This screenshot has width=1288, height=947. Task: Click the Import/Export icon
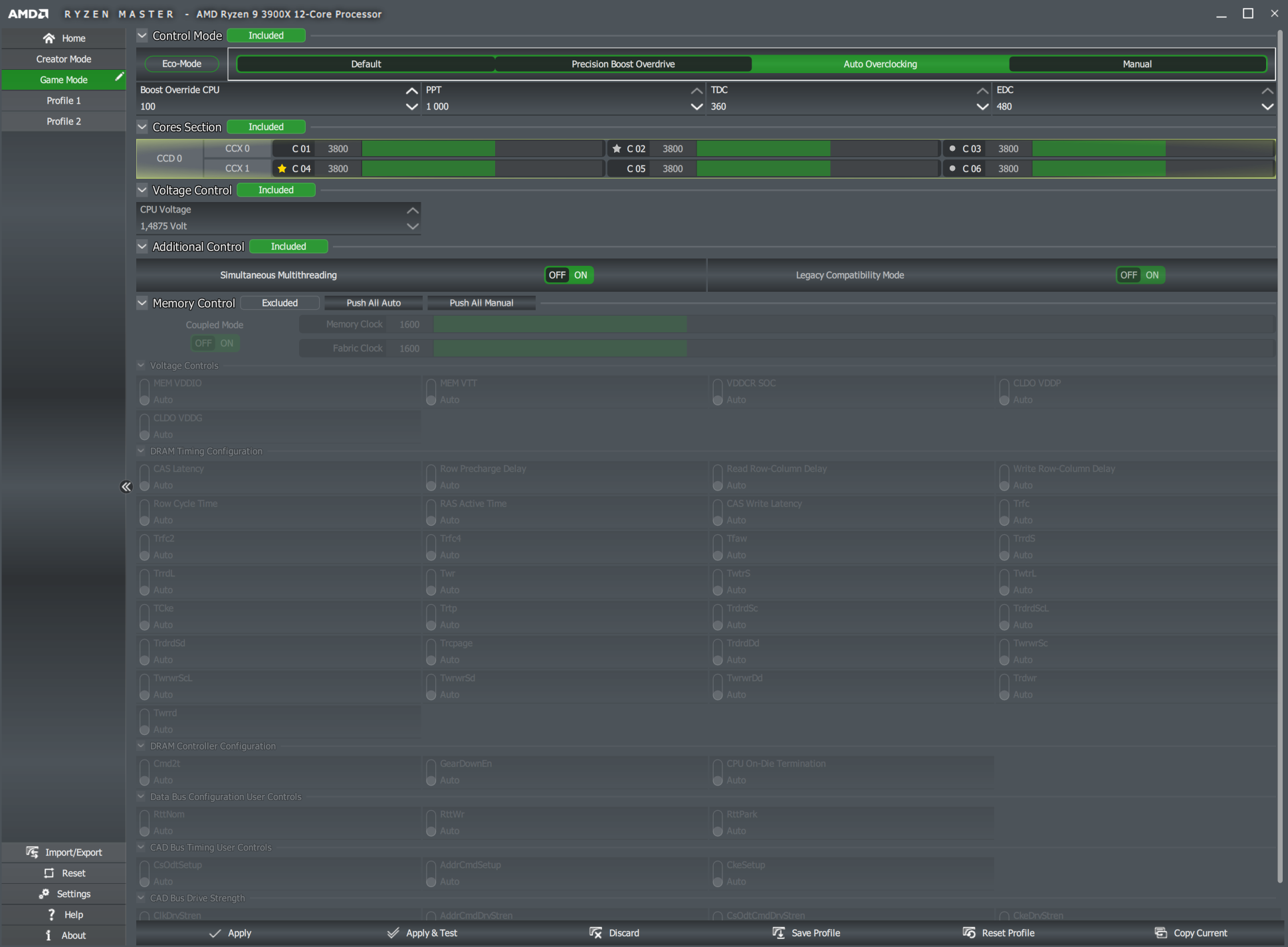[32, 852]
